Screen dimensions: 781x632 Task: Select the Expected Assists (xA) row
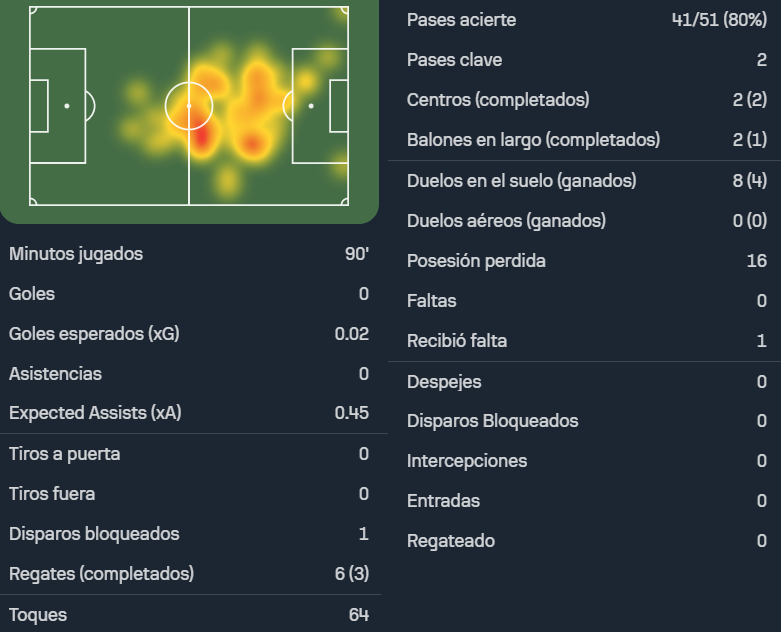pyautogui.click(x=189, y=413)
